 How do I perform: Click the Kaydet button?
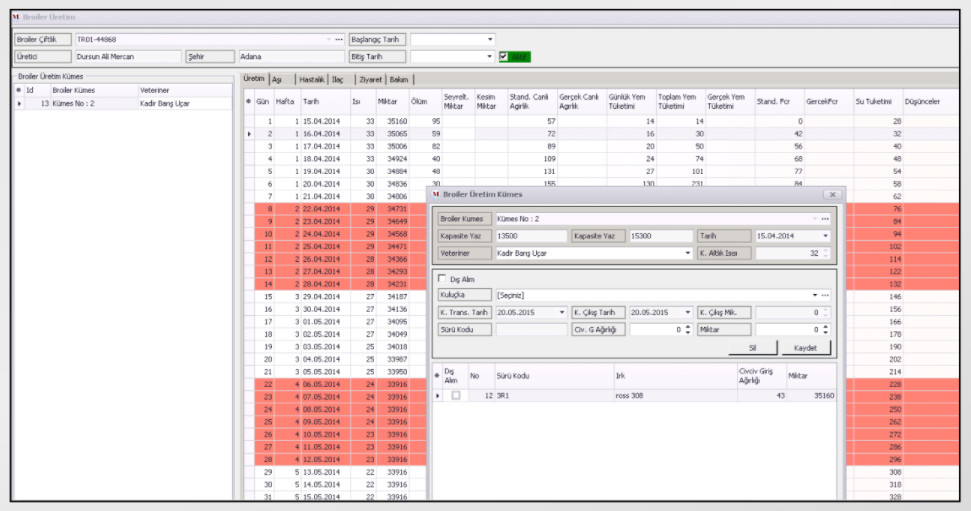point(805,348)
